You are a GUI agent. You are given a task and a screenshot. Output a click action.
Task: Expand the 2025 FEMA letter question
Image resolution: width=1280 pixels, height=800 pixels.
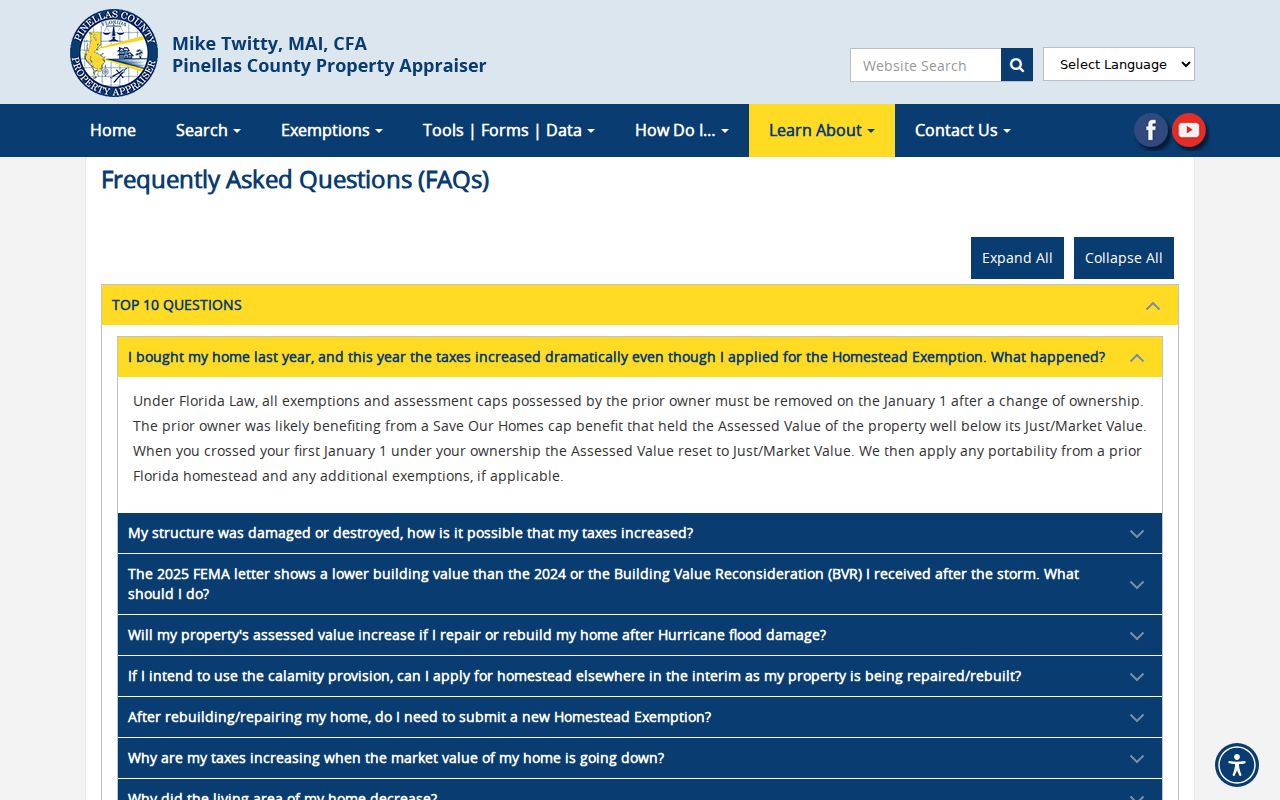[640, 584]
